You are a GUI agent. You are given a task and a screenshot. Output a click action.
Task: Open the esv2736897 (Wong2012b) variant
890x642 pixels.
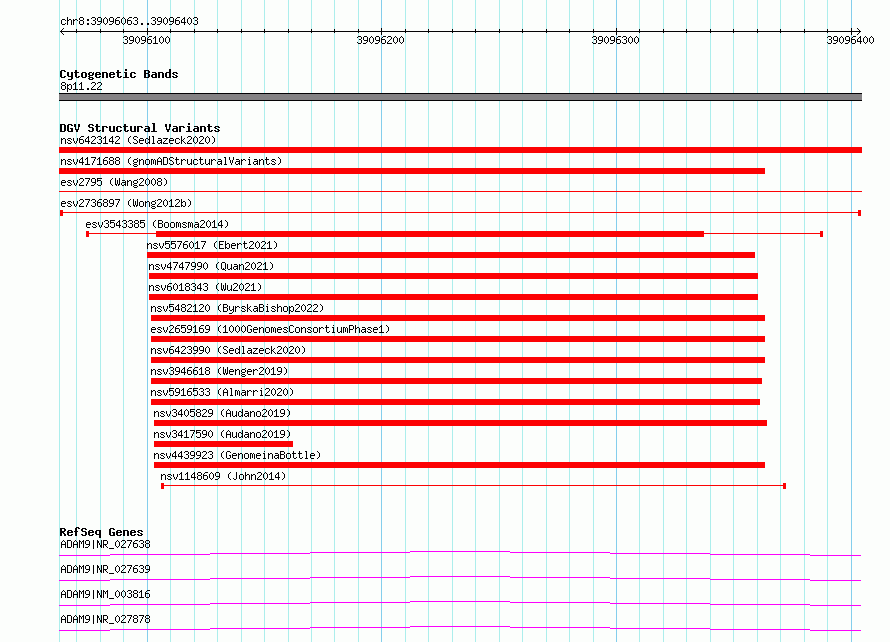(x=126, y=203)
